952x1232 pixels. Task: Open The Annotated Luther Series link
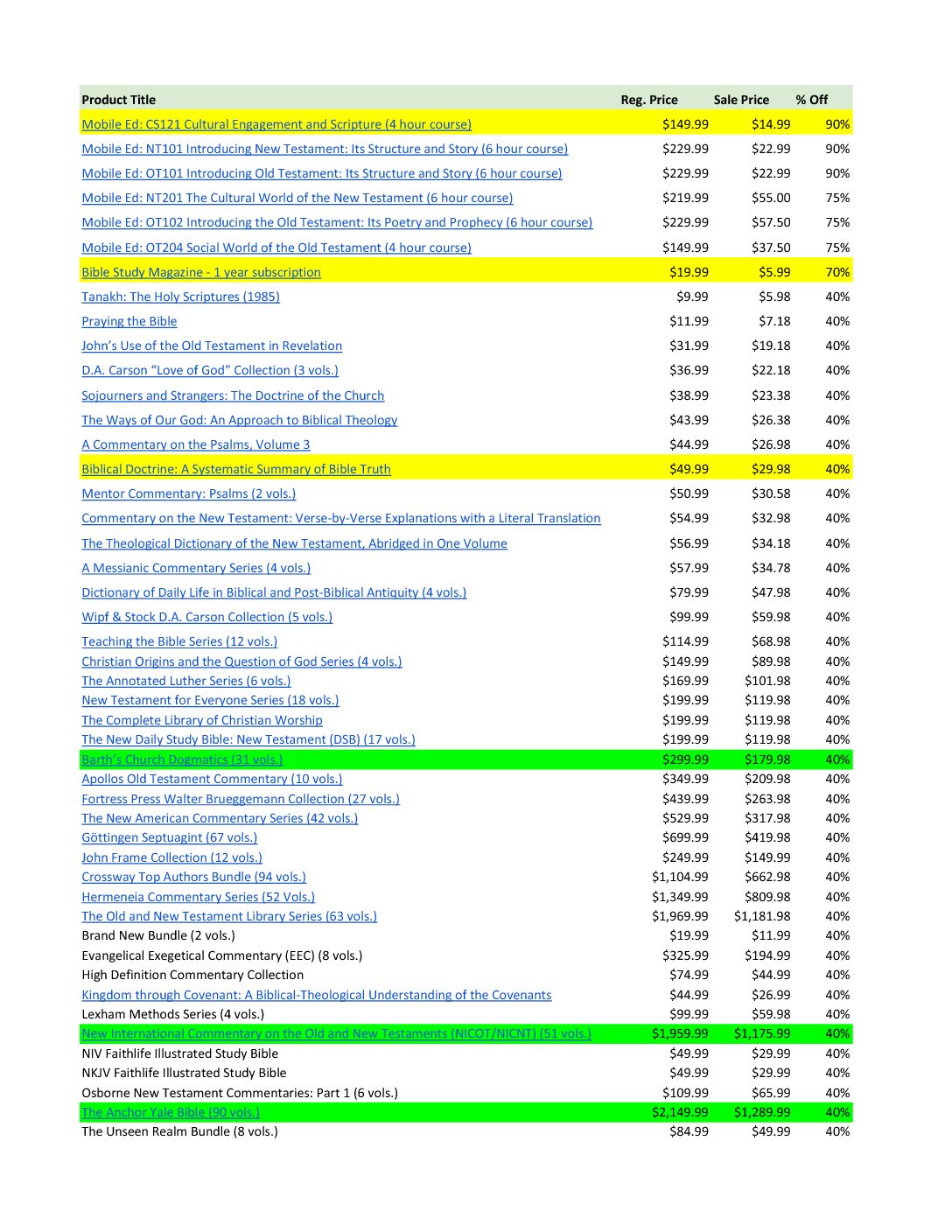pyautogui.click(x=186, y=681)
